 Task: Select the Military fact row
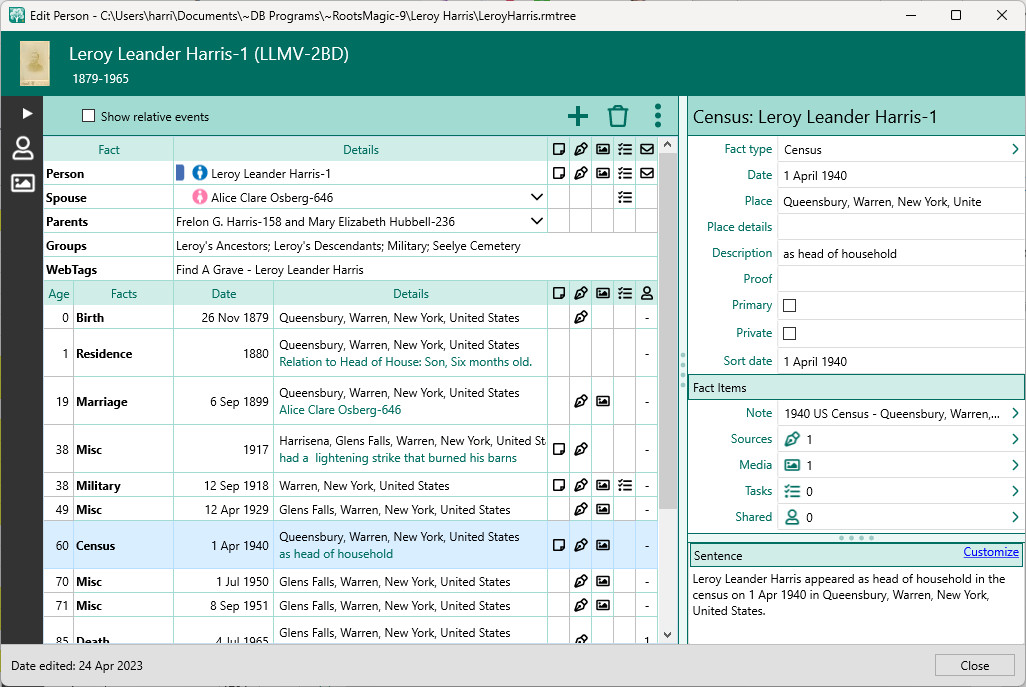click(x=98, y=486)
